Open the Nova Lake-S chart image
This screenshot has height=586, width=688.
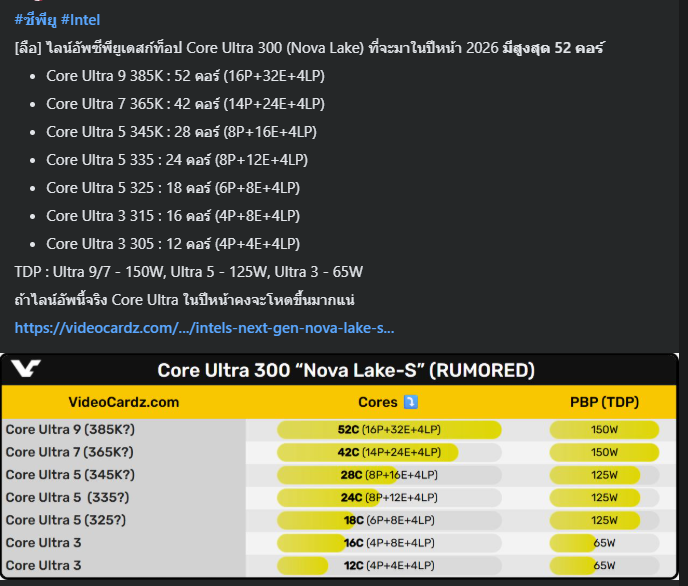pos(340,466)
